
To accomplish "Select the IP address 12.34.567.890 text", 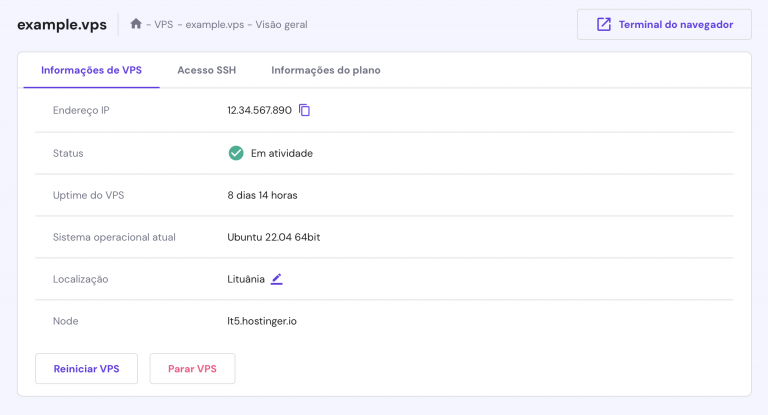I will tap(259, 110).
